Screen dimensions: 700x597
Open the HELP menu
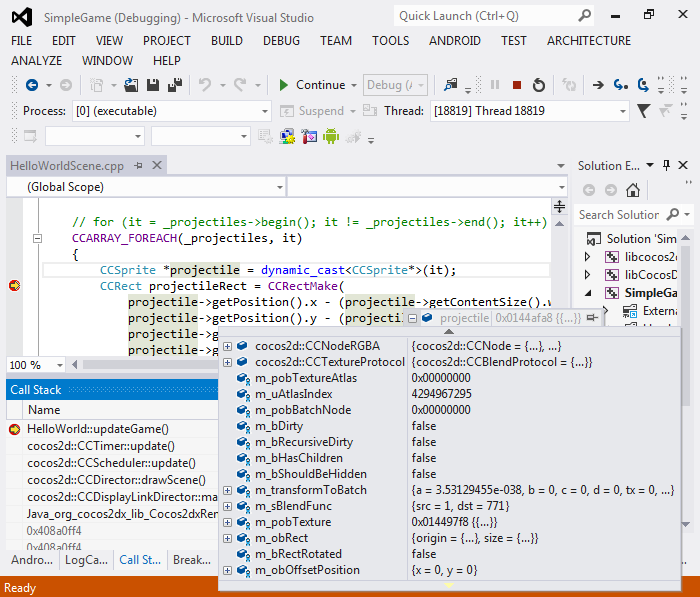coord(167,60)
